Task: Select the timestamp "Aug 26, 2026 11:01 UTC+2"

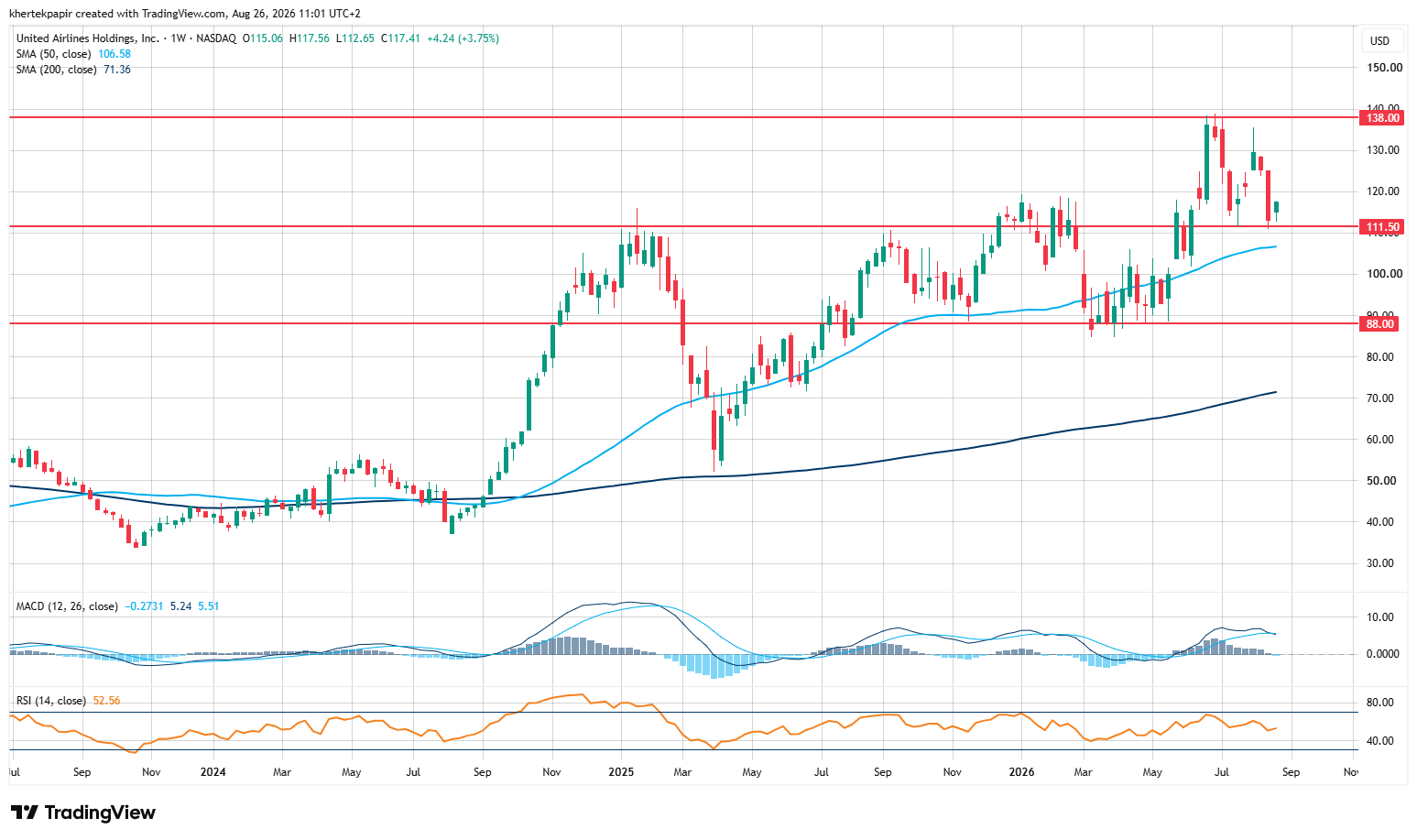Action: (x=297, y=14)
